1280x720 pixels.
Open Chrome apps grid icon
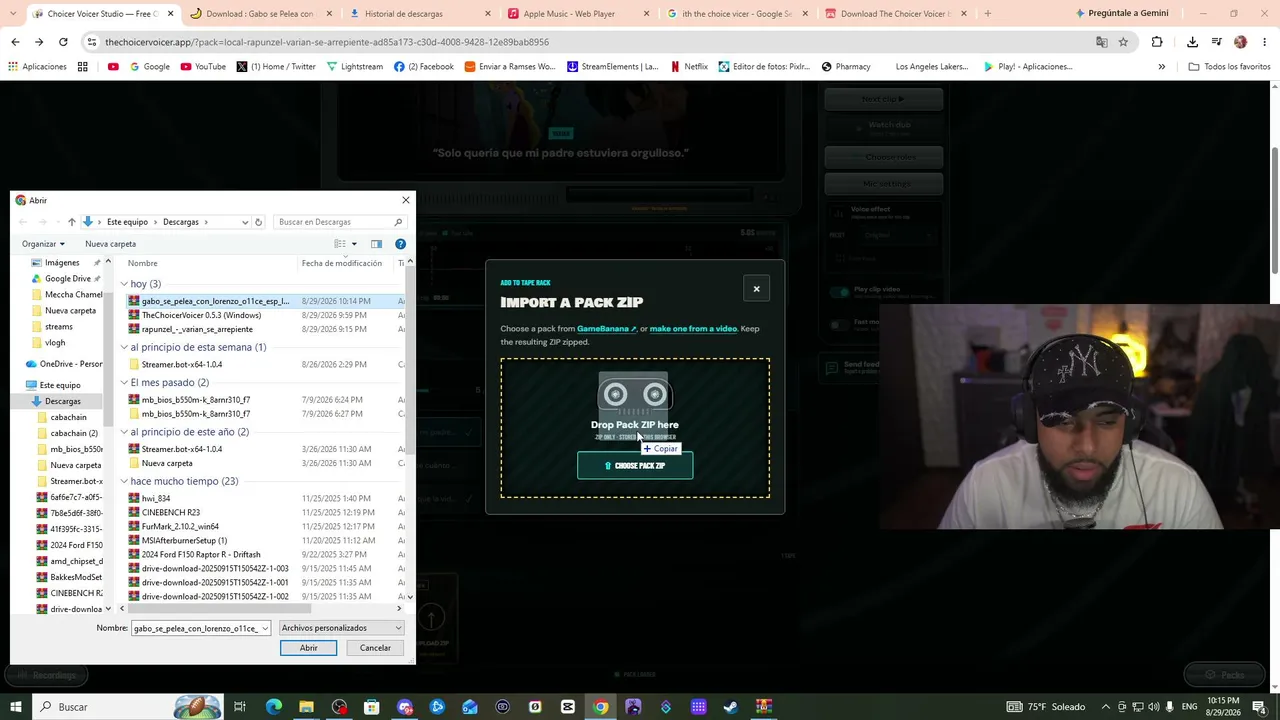click(82, 67)
